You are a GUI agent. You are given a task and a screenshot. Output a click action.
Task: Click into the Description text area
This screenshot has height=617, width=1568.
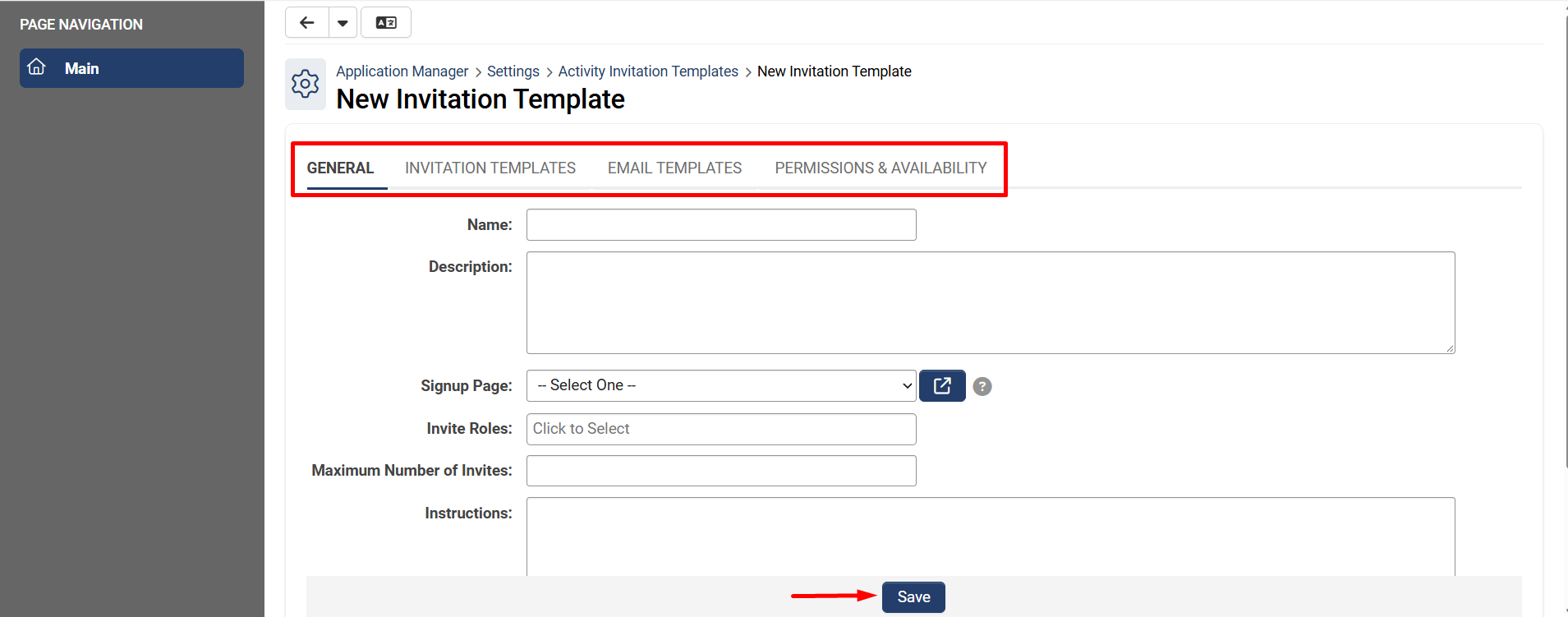991,302
